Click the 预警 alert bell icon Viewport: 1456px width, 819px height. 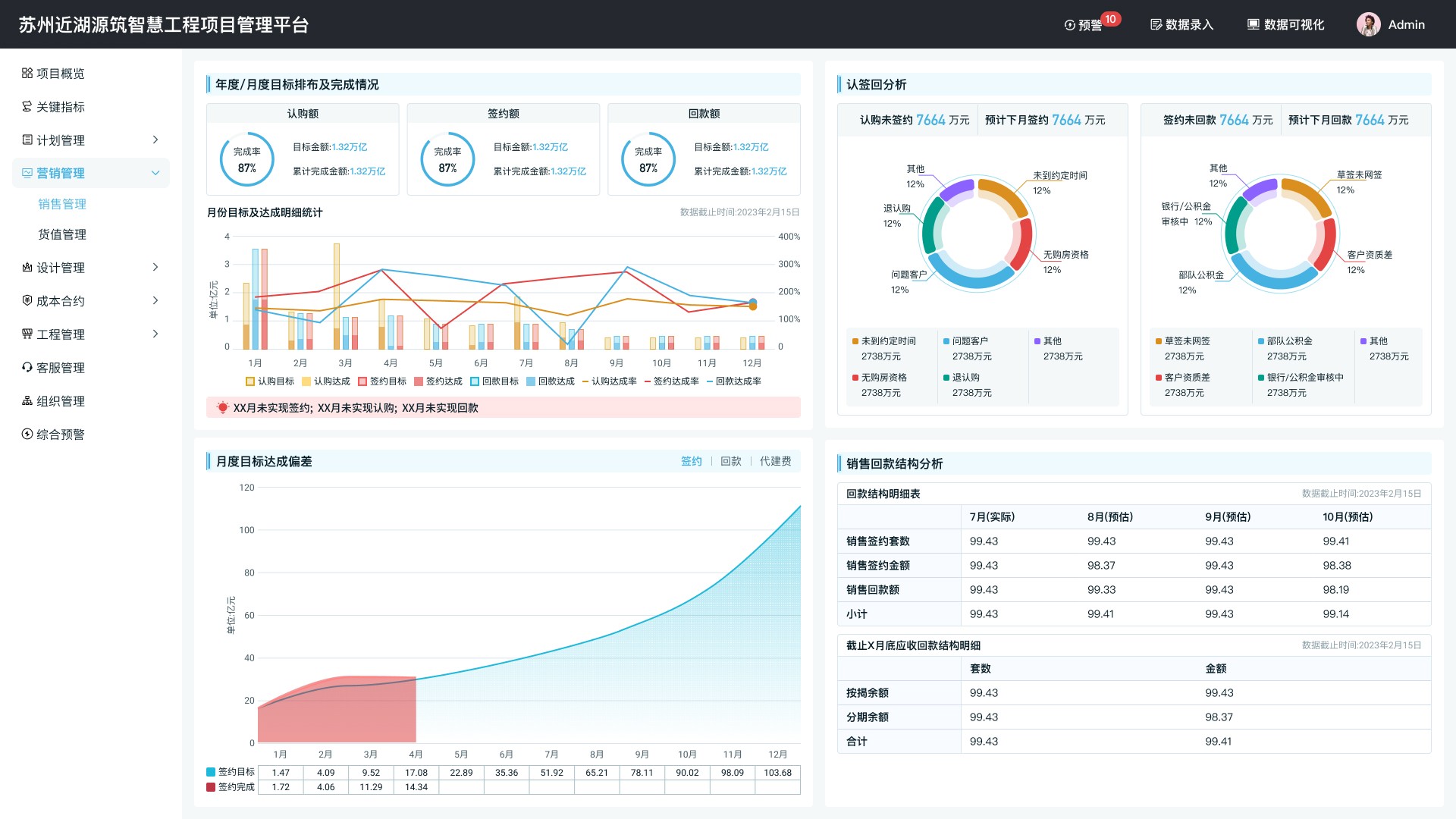click(1069, 25)
